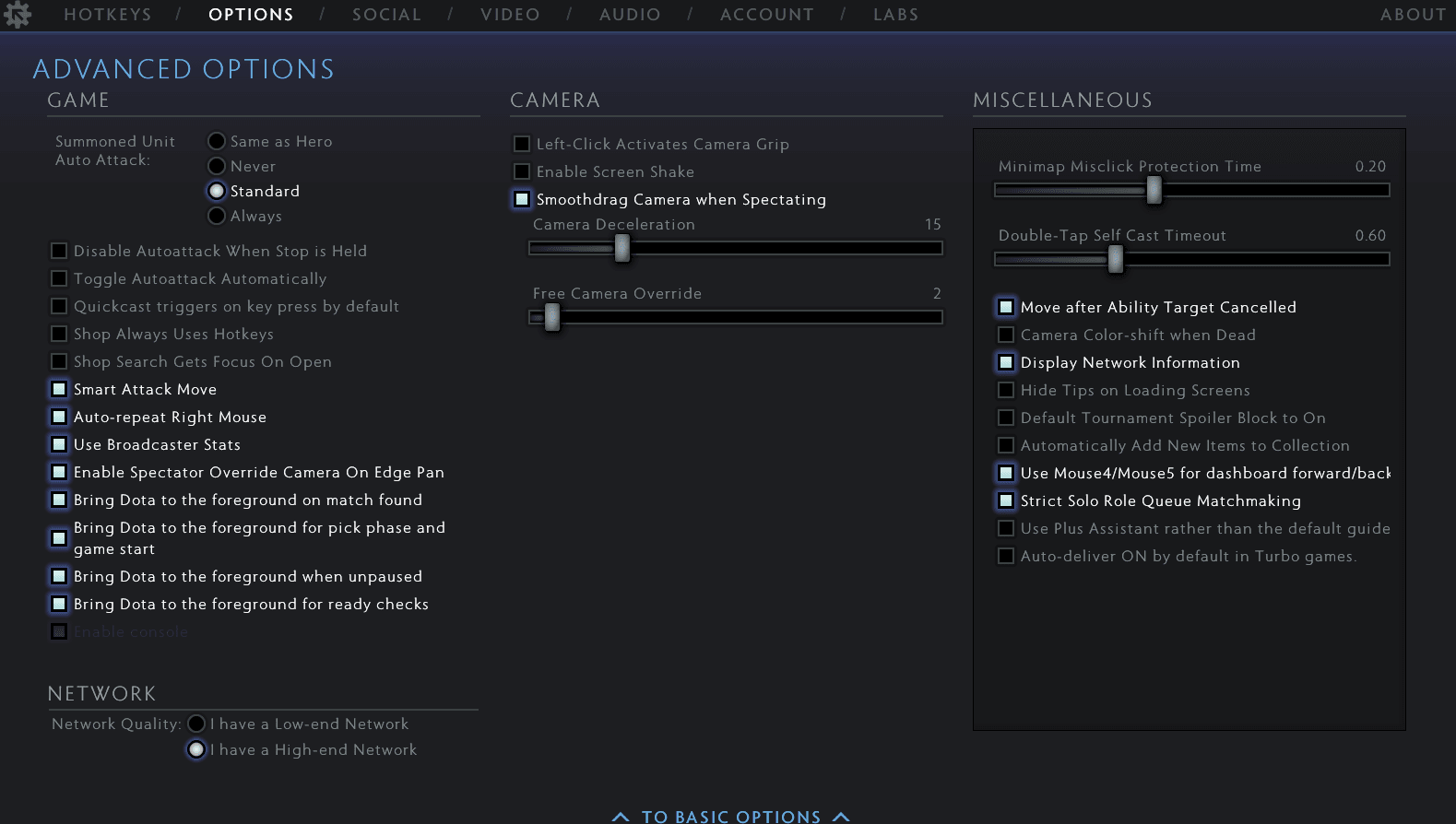Check Toggle Autoattack Automatically
This screenshot has height=824, width=1456.
[x=59, y=278]
